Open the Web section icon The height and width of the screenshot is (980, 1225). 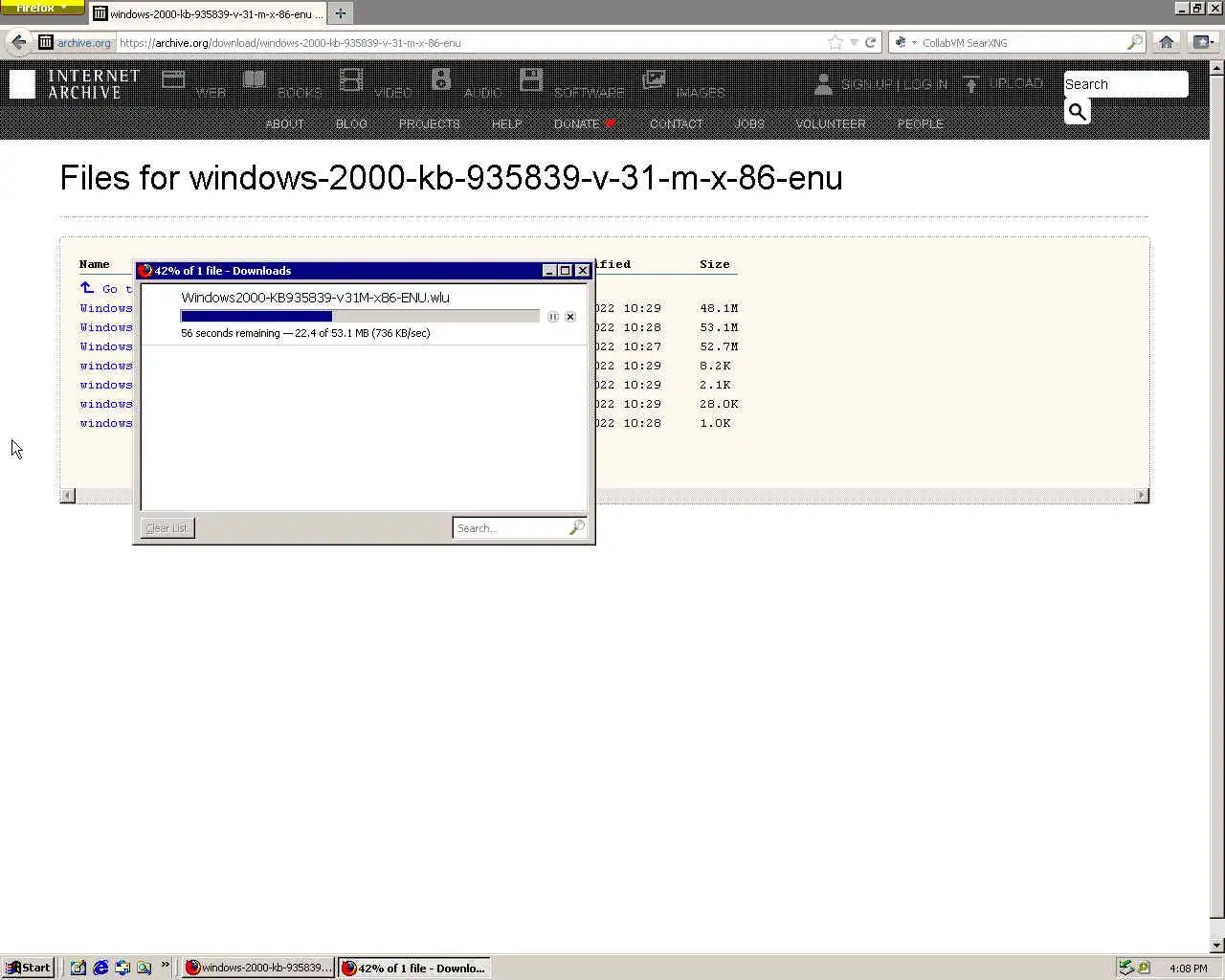[173, 79]
